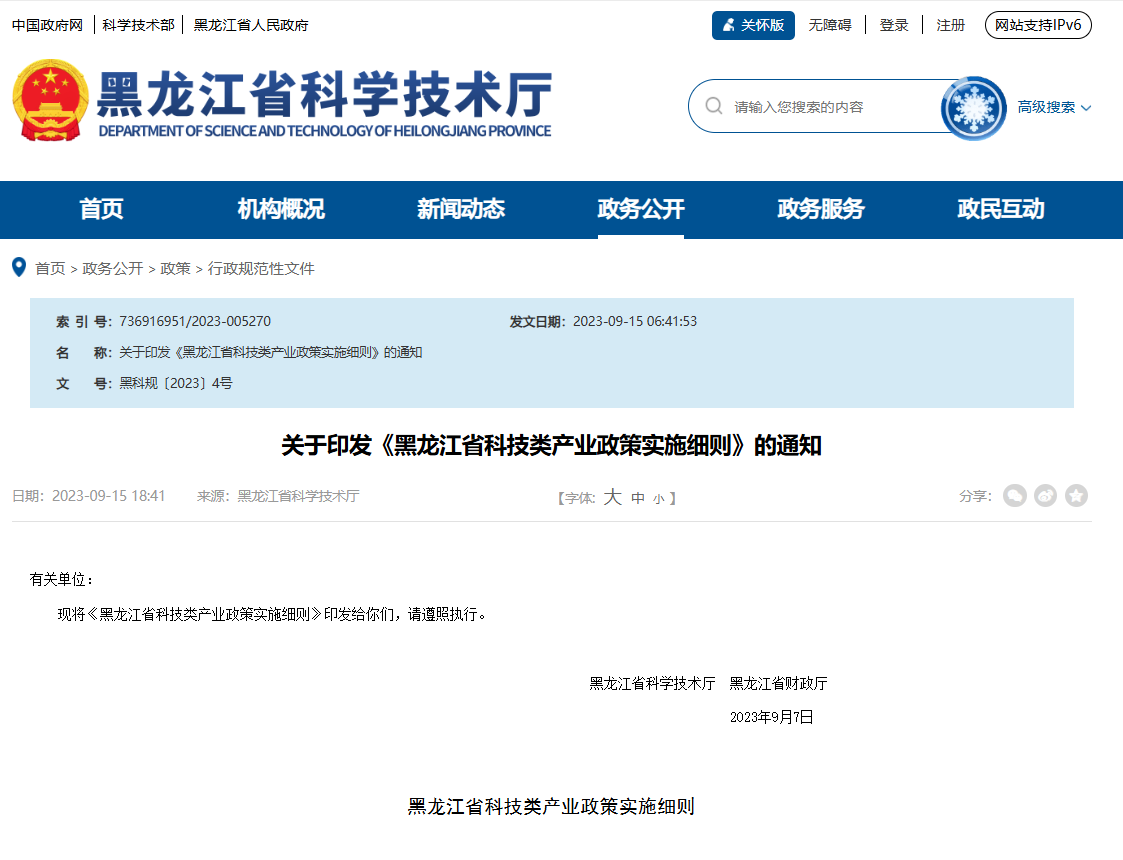Click the 登录 login link
This screenshot has width=1123, height=860.
(x=893, y=24)
